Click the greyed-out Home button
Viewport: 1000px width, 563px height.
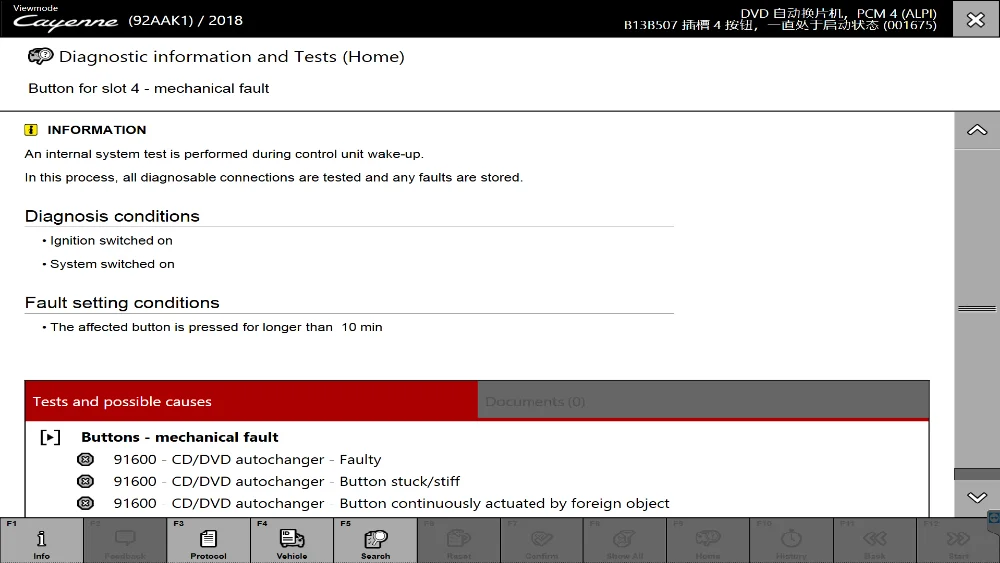coord(708,540)
